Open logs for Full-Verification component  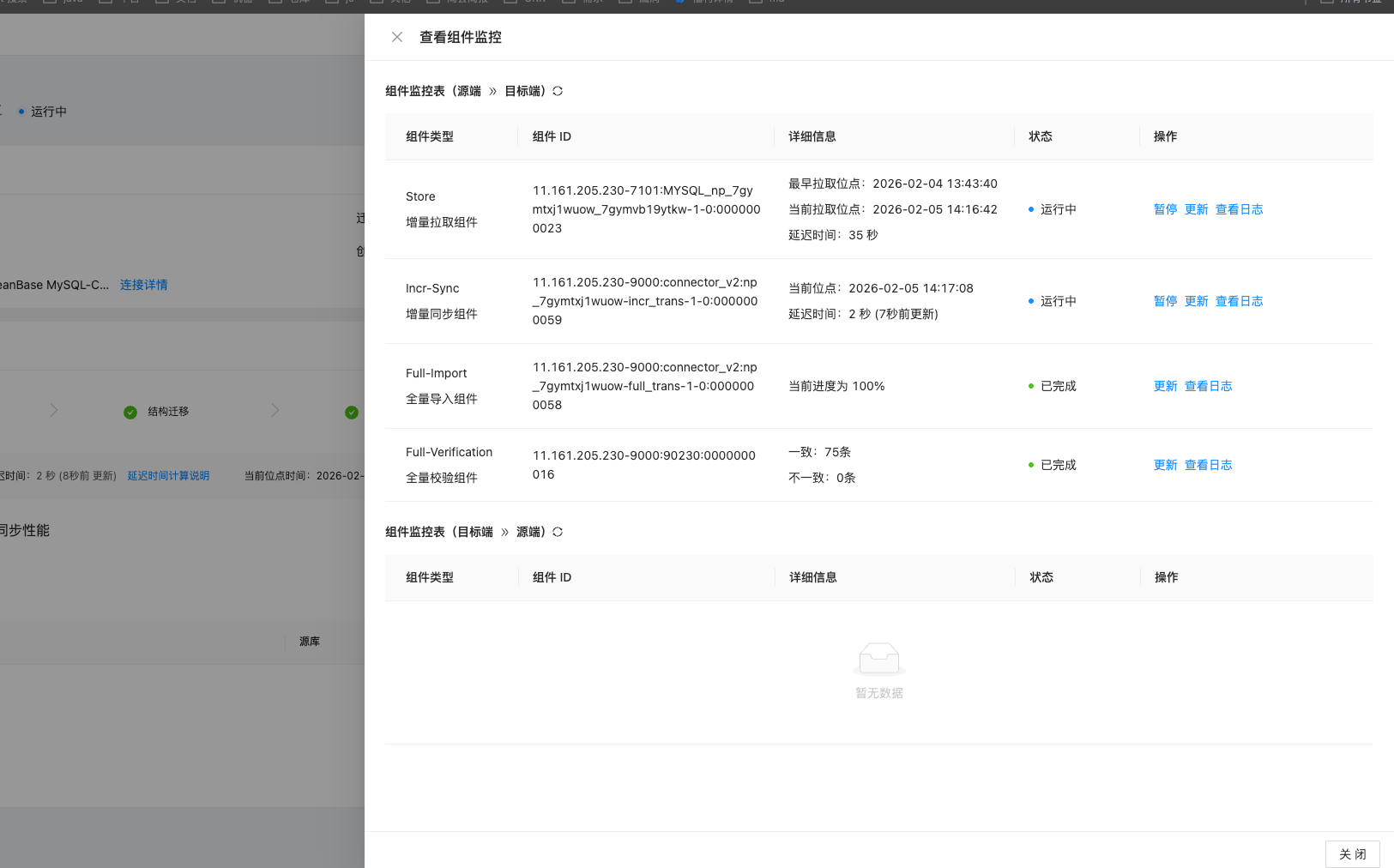[x=1208, y=465]
